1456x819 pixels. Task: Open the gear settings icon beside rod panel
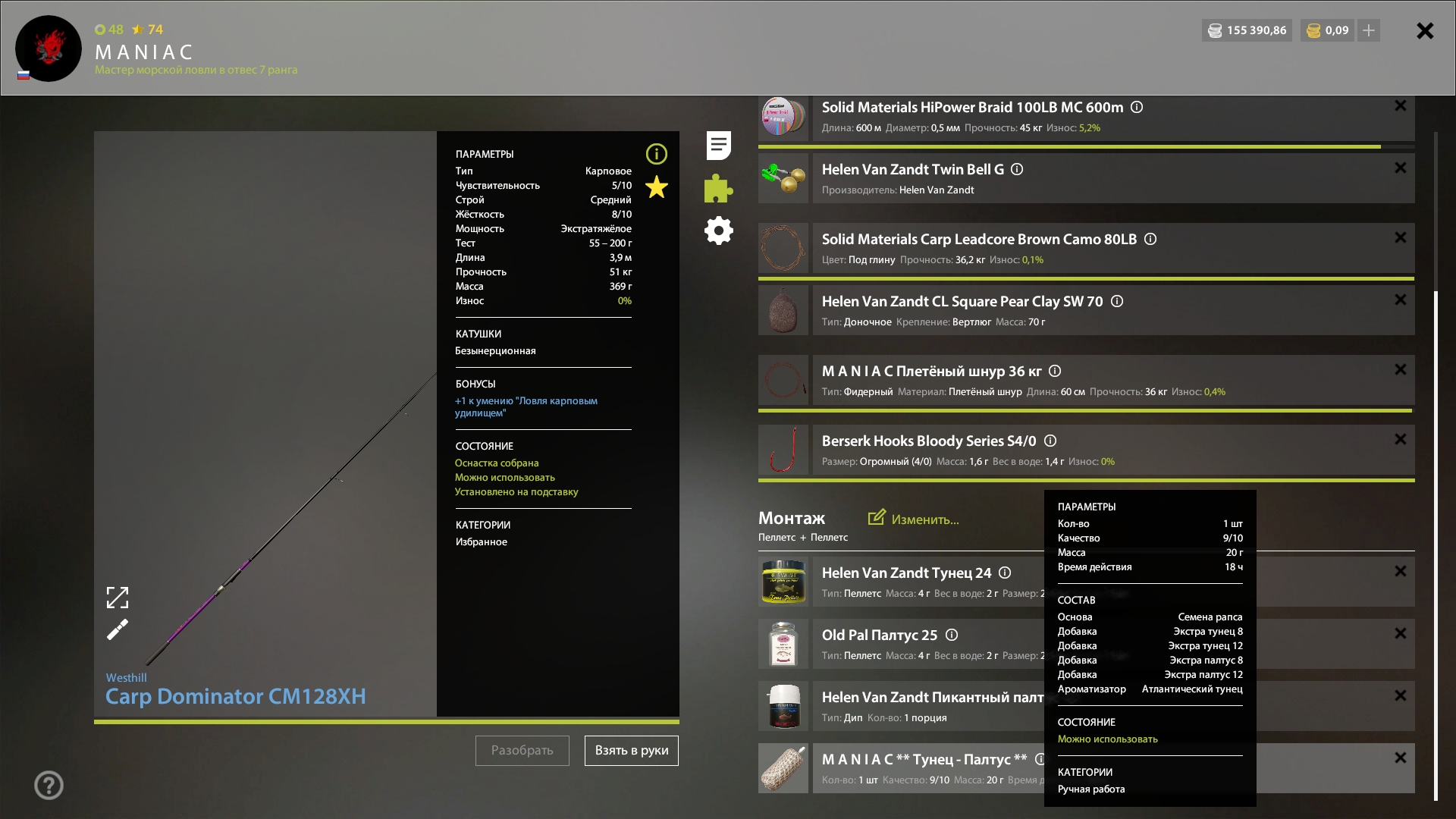718,231
